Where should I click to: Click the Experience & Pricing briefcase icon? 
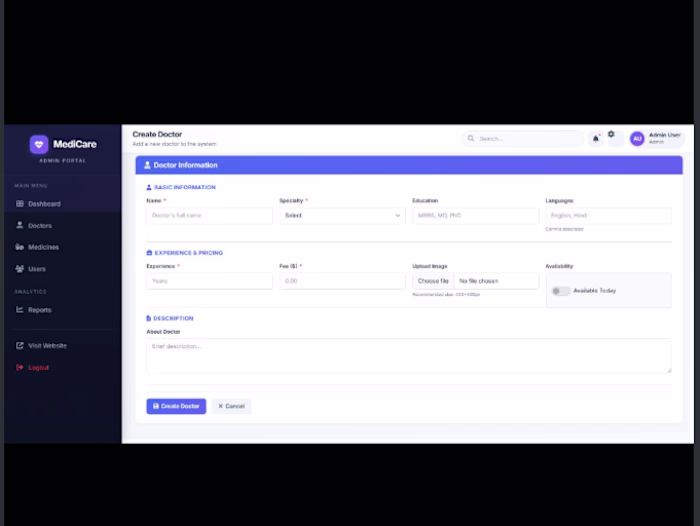pos(149,253)
